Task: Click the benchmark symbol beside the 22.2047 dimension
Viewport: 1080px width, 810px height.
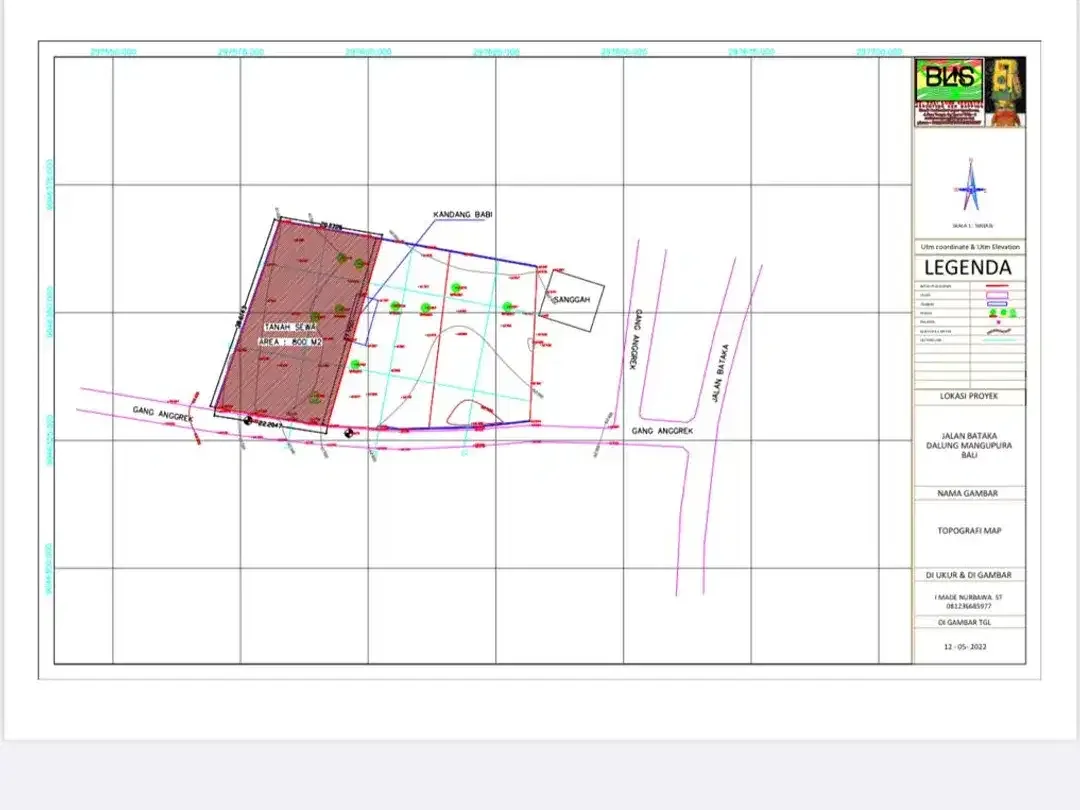Action: (x=248, y=420)
